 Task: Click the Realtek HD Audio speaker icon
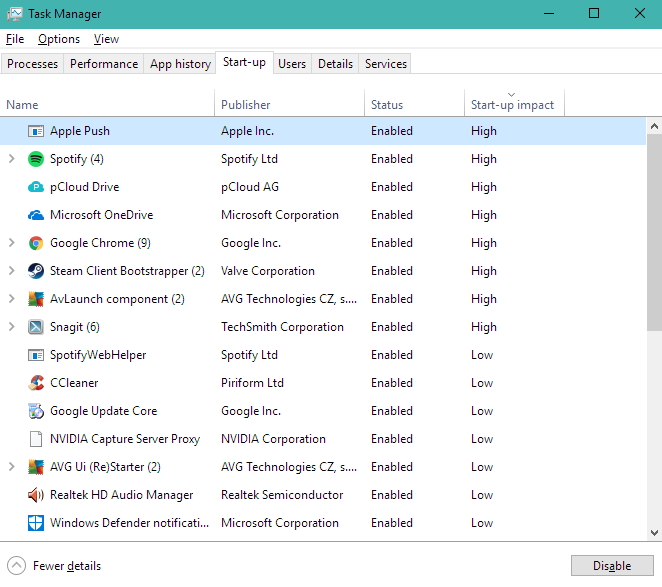(x=36, y=495)
